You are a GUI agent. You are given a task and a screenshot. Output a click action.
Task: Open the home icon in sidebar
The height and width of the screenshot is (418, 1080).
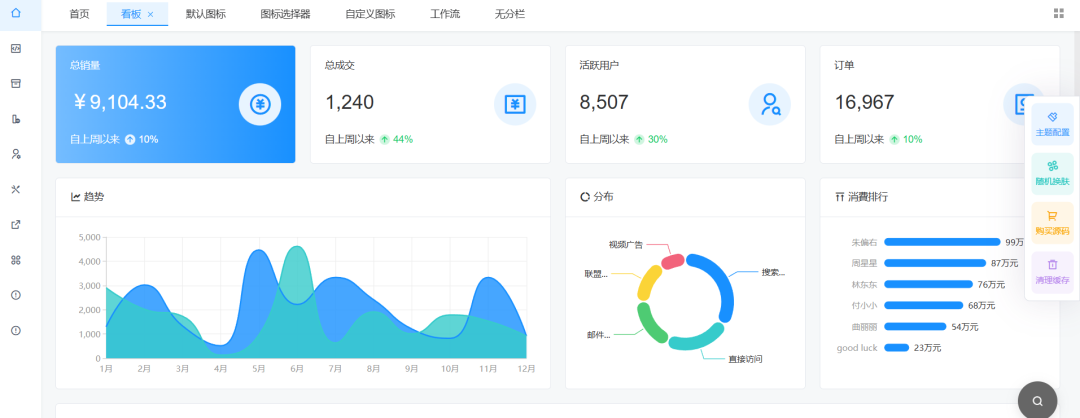(x=16, y=13)
